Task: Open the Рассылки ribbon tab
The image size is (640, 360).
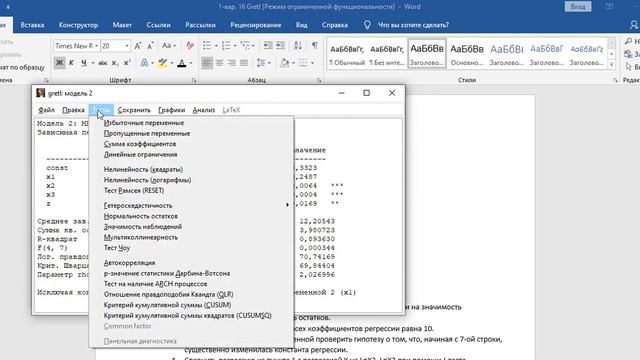Action: click(x=200, y=25)
